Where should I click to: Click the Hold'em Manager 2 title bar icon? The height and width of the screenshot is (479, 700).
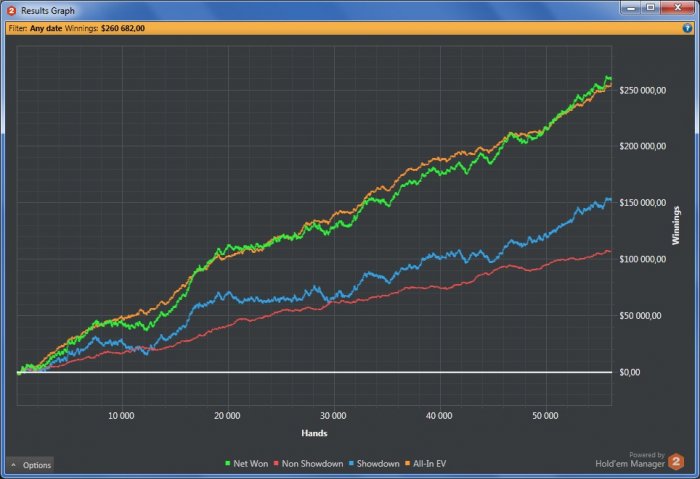12,10
